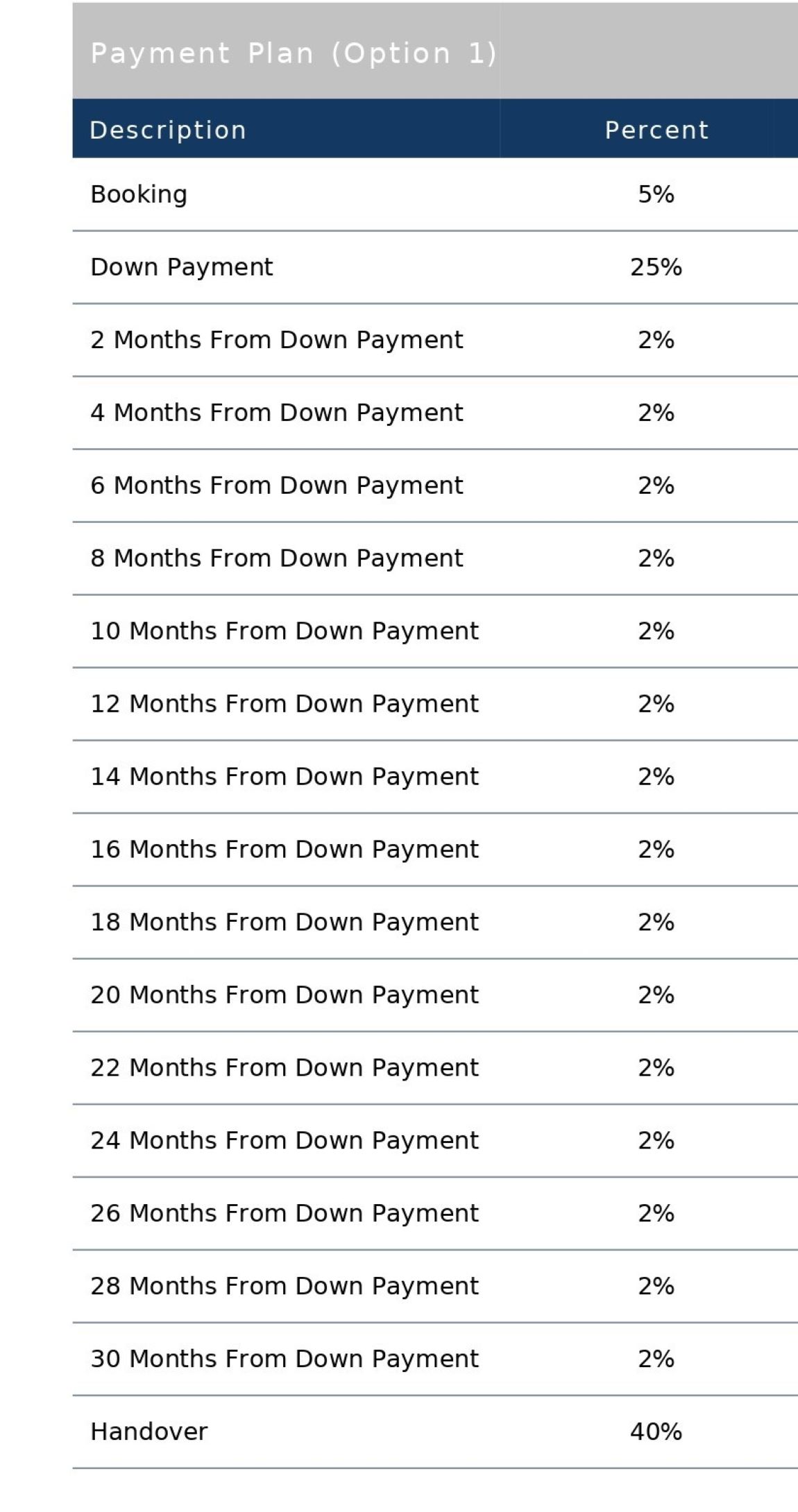Click the Booking row label

click(x=139, y=194)
